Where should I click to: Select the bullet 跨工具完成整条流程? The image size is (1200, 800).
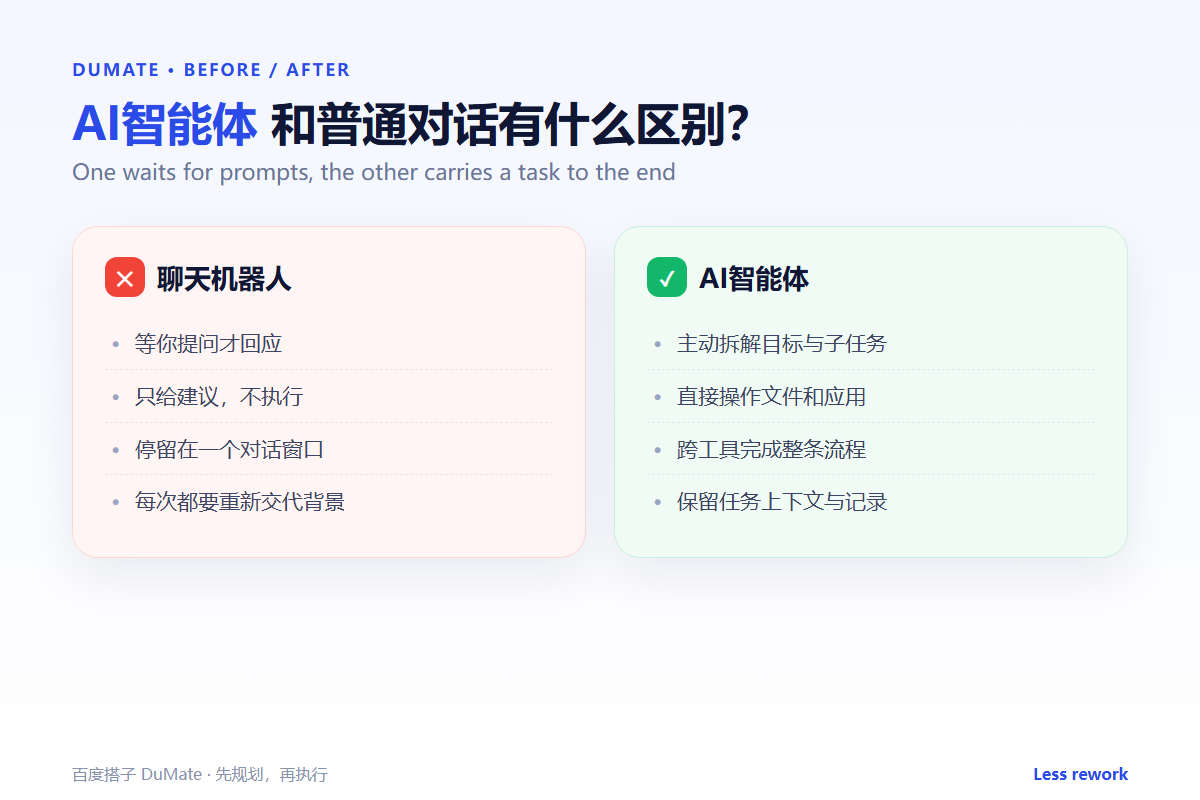771,449
